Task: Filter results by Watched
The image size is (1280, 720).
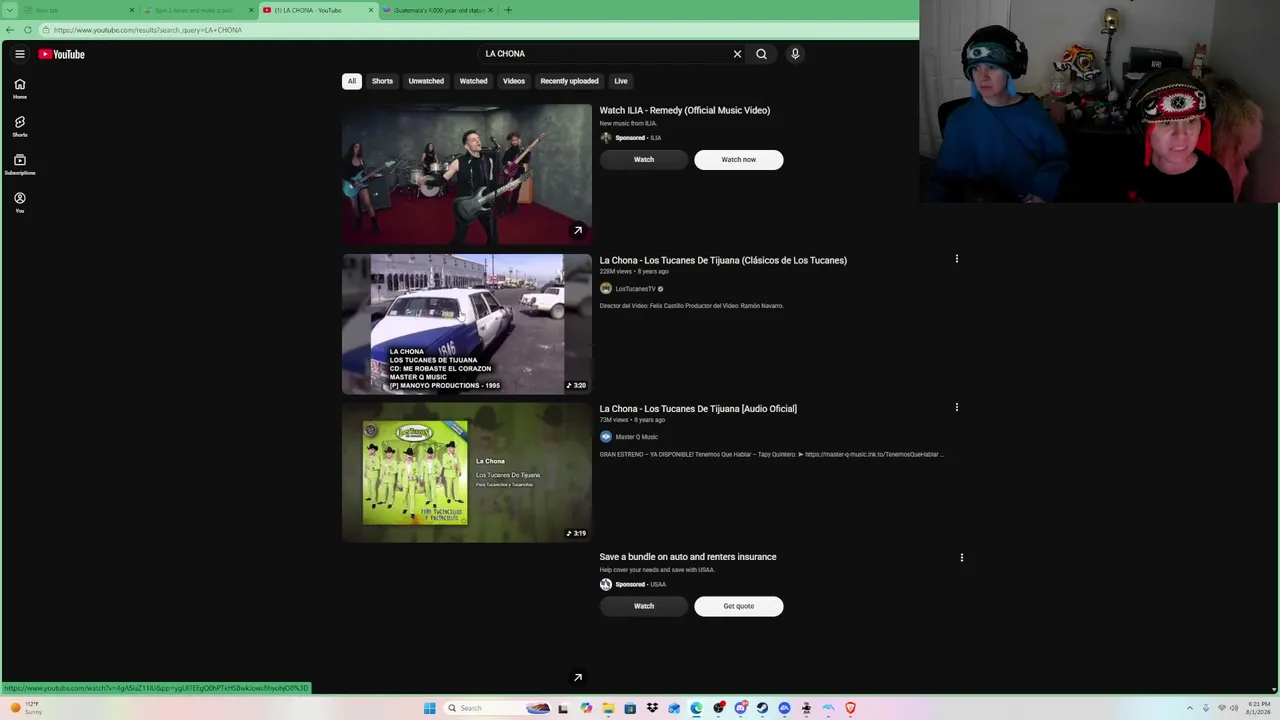Action: click(473, 81)
